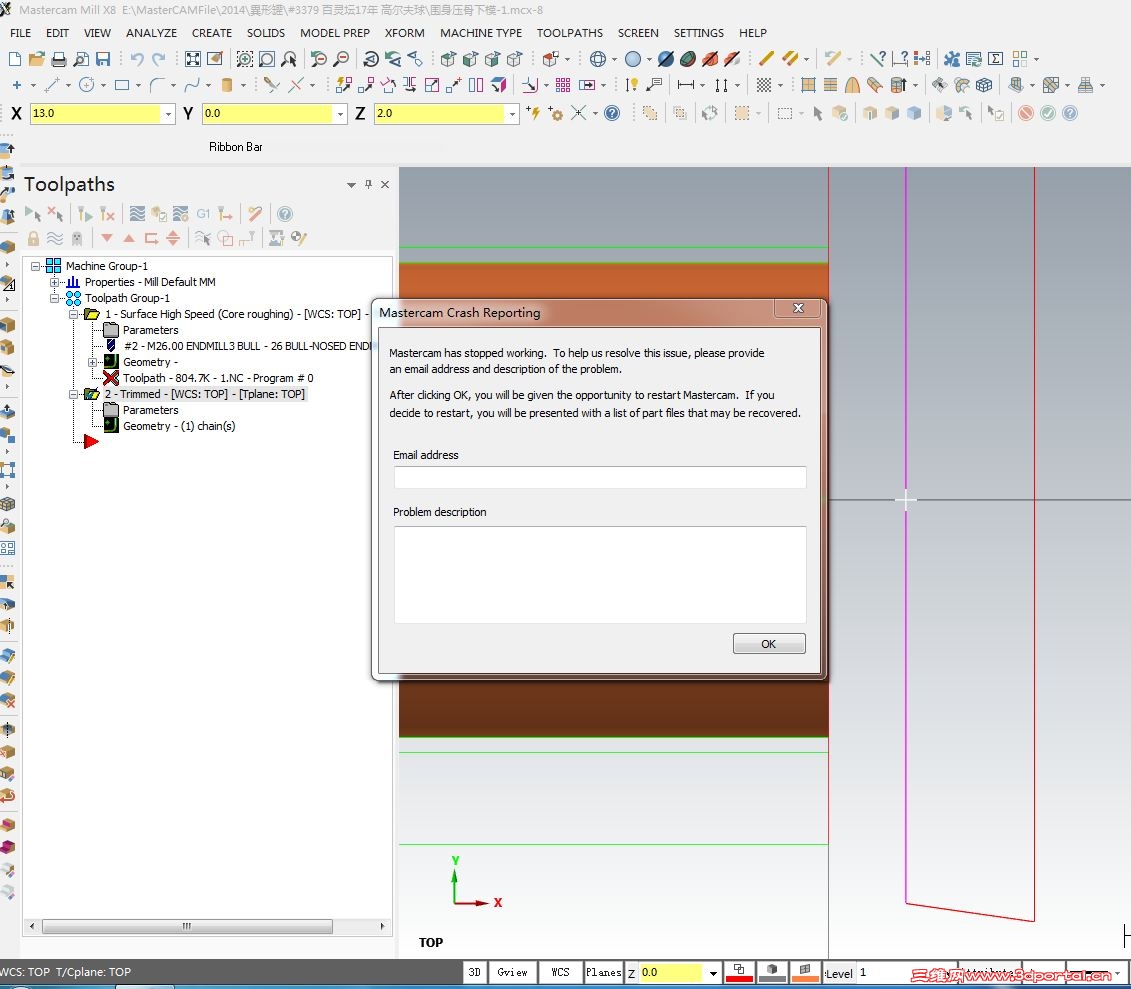Click Select all operations icon in Toolpaths
This screenshot has height=989, width=1131.
[x=32, y=214]
